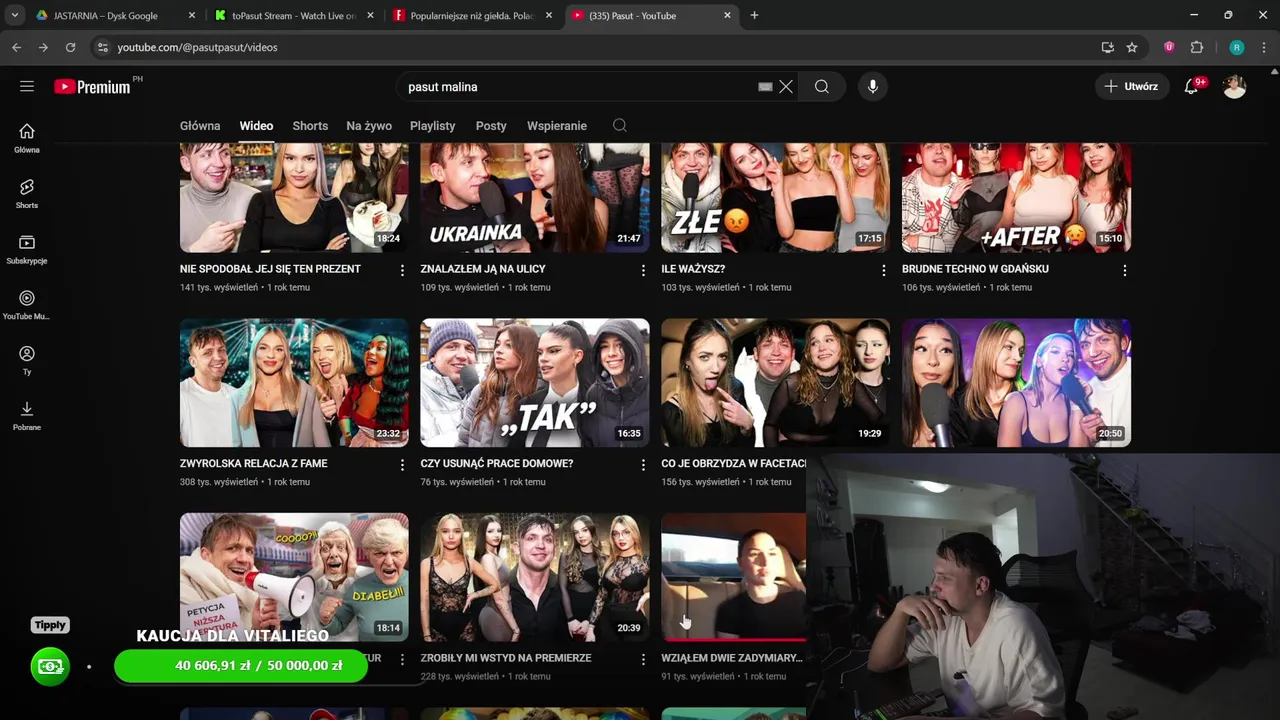The width and height of the screenshot is (1280, 720).
Task: Click the green Tipply money icon
Action: pyautogui.click(x=50, y=666)
